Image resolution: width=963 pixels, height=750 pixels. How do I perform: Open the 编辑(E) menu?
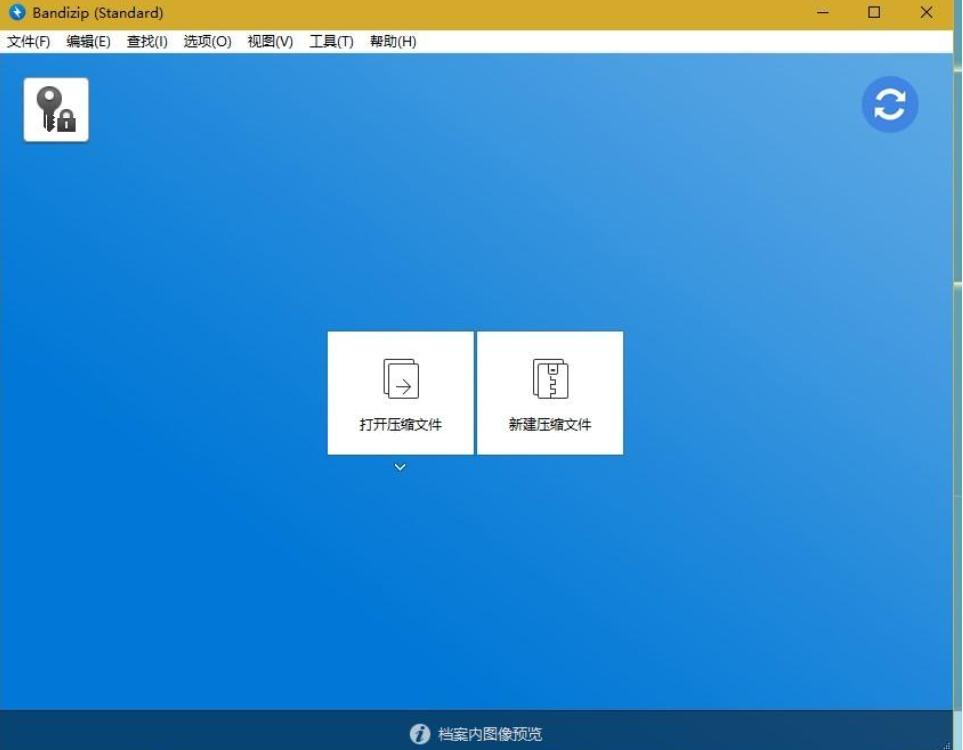86,41
